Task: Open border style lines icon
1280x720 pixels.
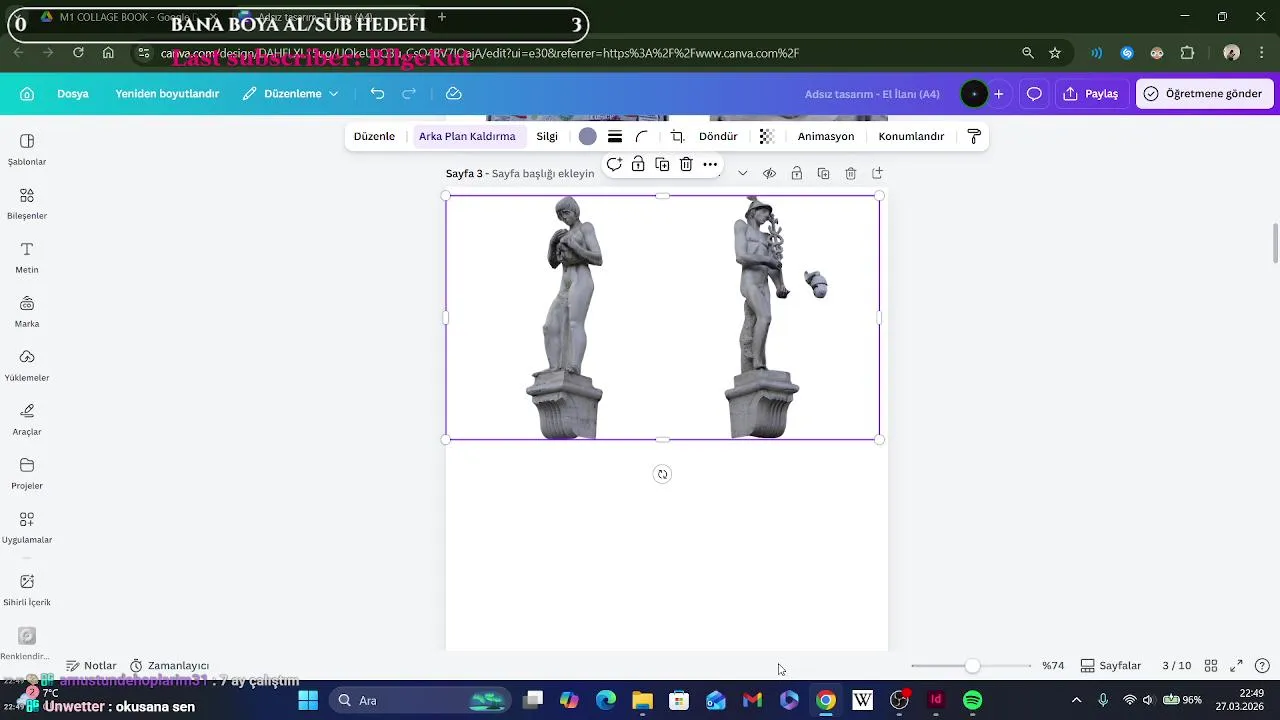Action: point(615,136)
